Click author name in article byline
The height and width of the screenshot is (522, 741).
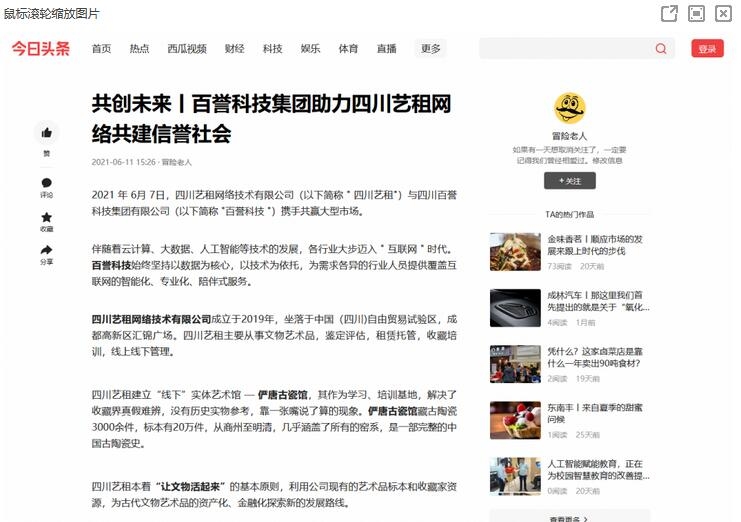pos(177,162)
